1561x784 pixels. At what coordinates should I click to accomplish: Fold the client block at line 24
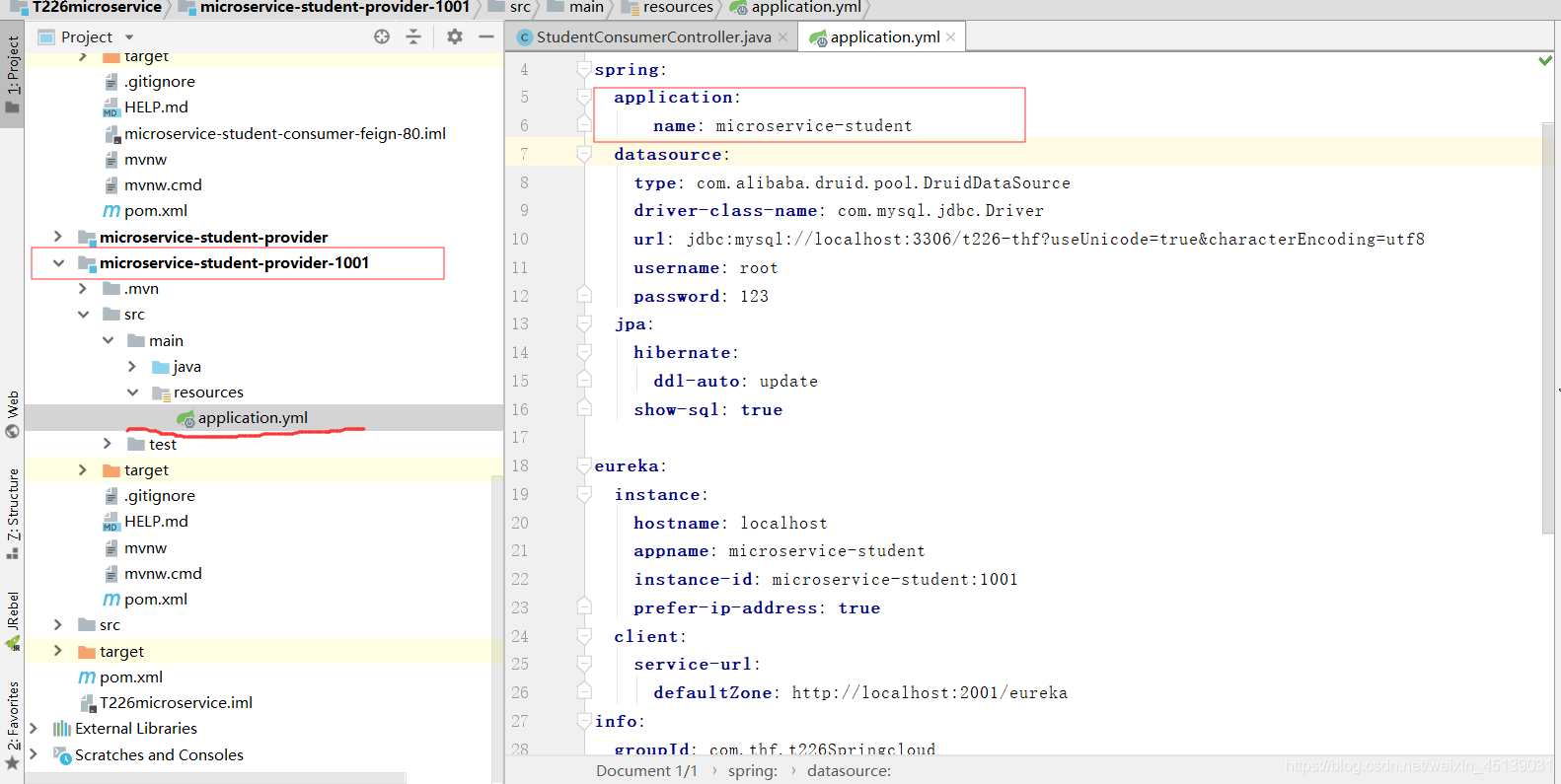[x=584, y=636]
